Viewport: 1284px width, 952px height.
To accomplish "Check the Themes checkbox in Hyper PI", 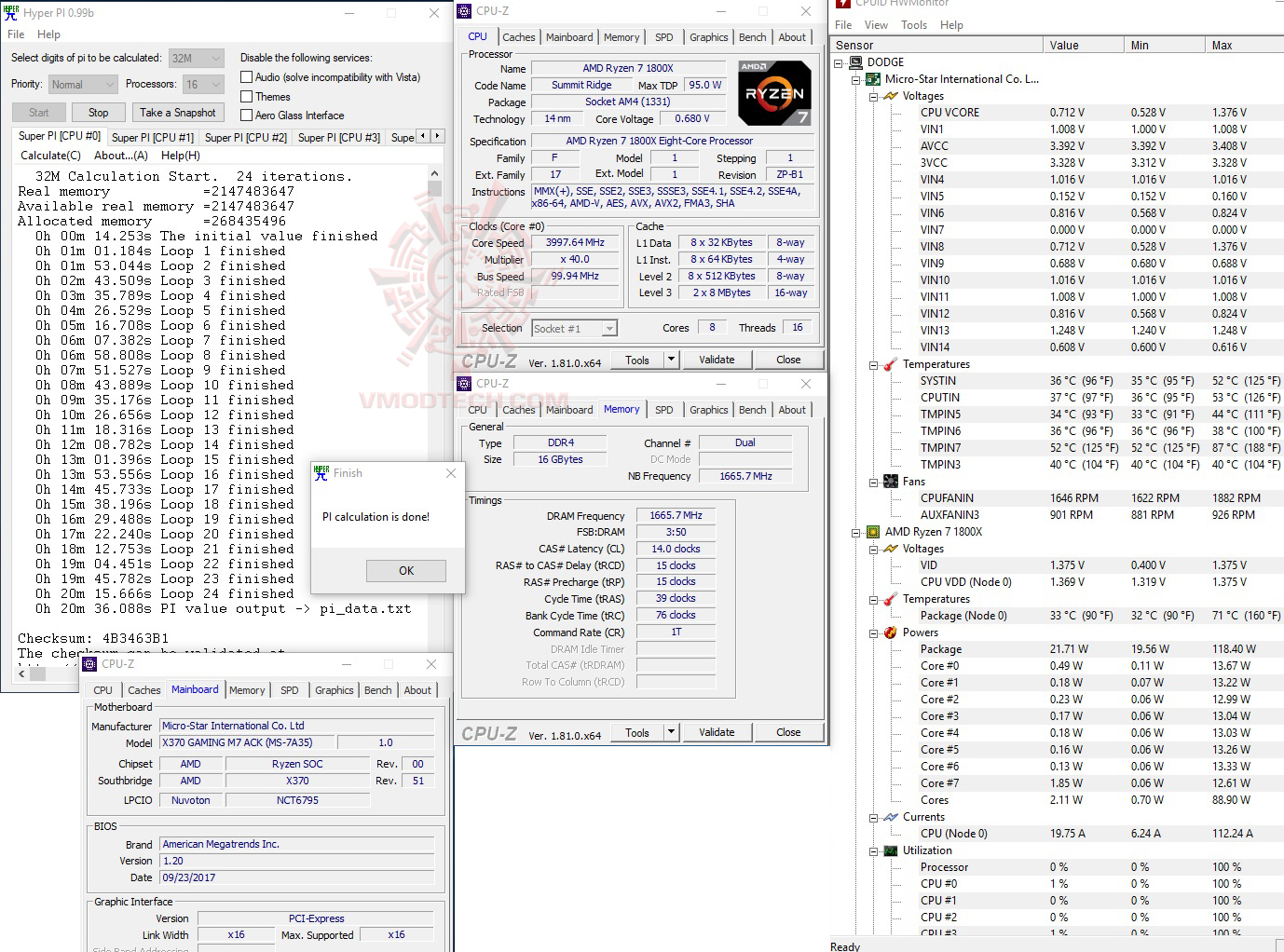I will click(x=247, y=96).
